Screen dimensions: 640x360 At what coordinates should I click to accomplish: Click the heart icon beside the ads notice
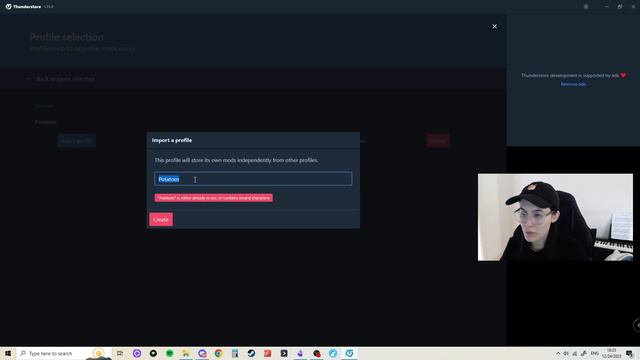click(x=623, y=75)
